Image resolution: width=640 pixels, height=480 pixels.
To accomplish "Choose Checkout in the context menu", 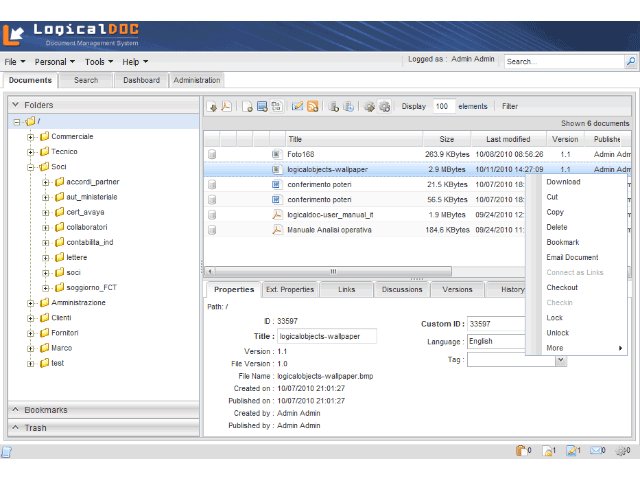I will [x=576, y=287].
